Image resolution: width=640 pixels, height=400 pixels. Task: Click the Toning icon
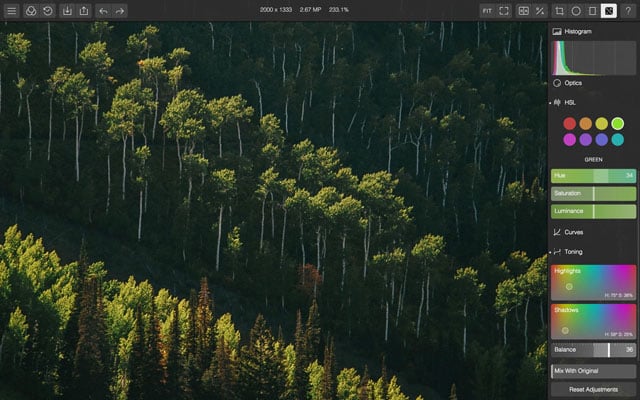557,252
